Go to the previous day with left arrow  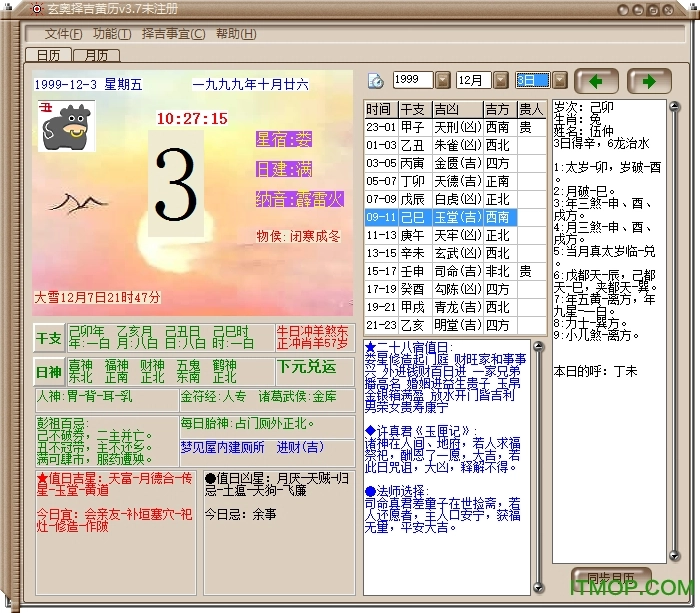point(601,81)
